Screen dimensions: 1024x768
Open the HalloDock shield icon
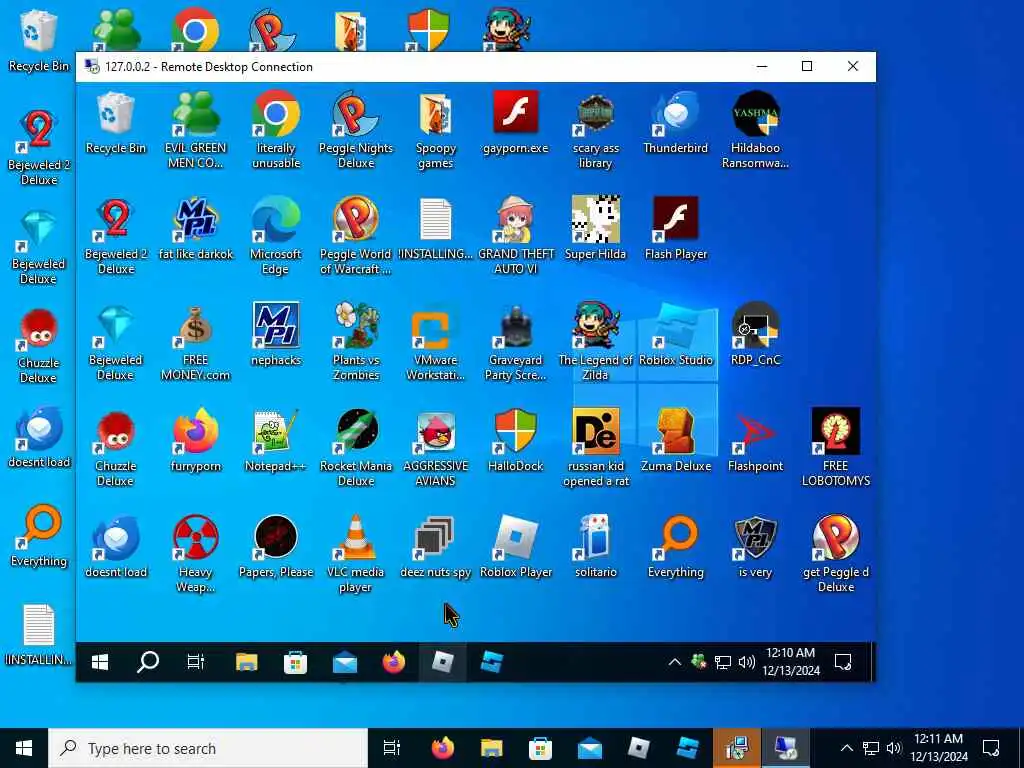[515, 431]
